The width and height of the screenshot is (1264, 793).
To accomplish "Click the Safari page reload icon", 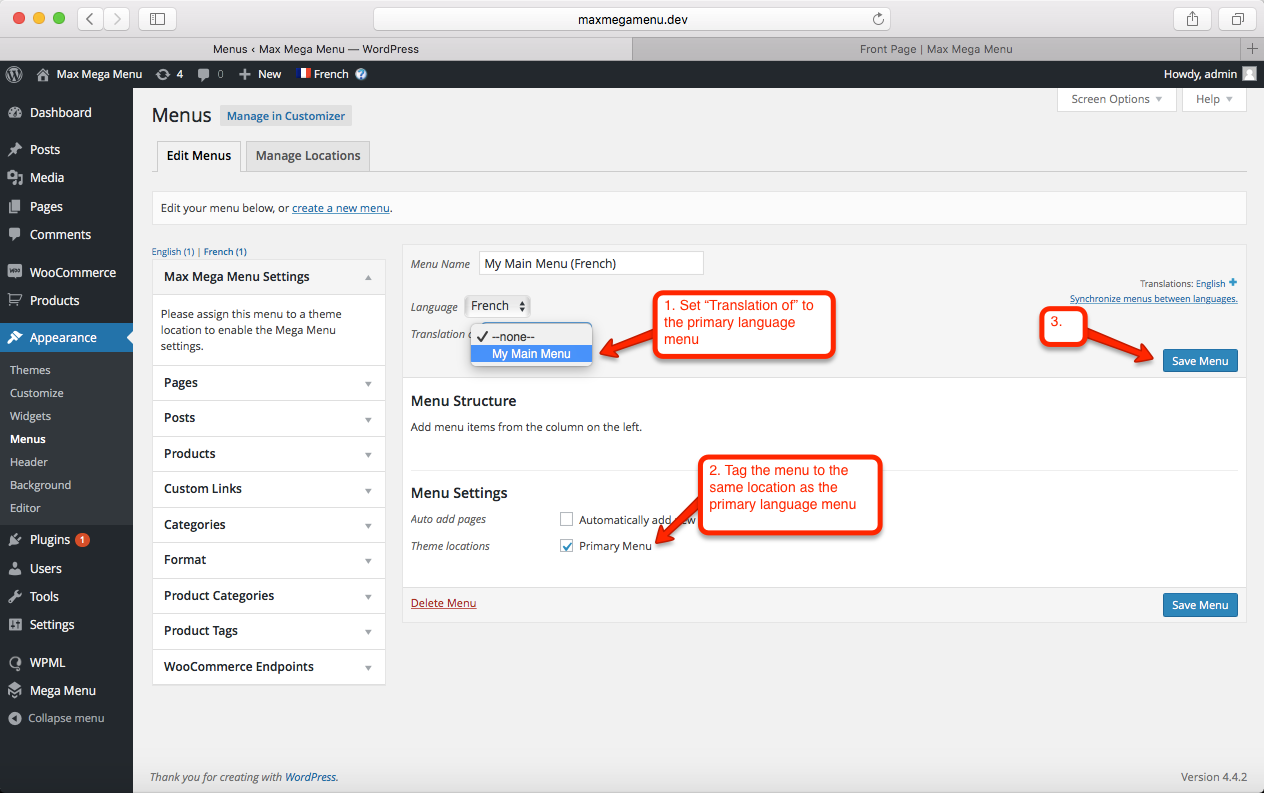I will coord(878,19).
